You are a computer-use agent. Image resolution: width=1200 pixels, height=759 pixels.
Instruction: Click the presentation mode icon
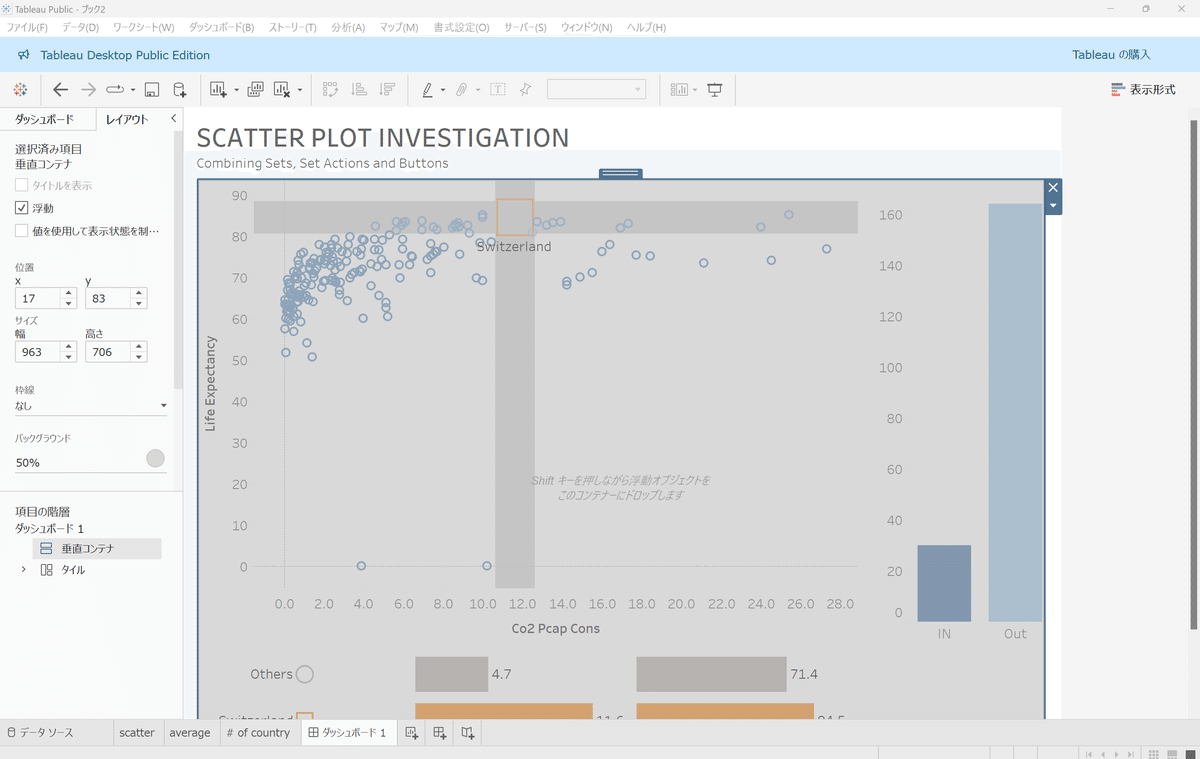(x=715, y=90)
